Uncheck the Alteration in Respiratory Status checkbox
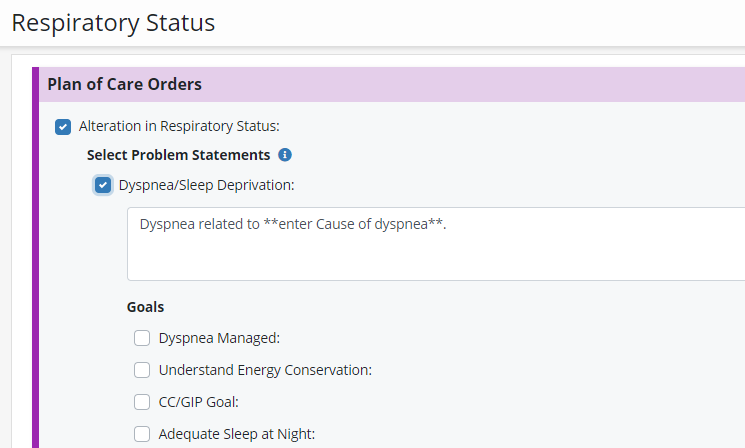 click(x=63, y=126)
